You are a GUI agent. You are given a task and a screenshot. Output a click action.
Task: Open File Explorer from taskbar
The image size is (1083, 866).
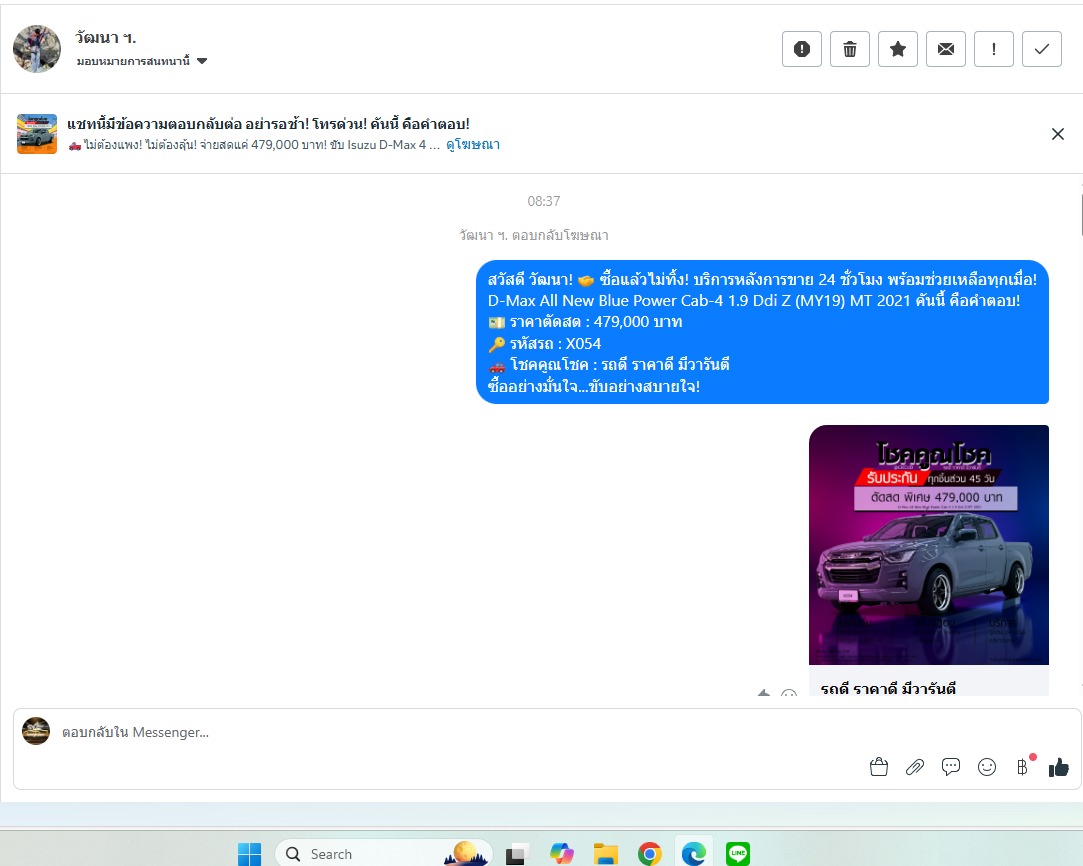(x=606, y=854)
